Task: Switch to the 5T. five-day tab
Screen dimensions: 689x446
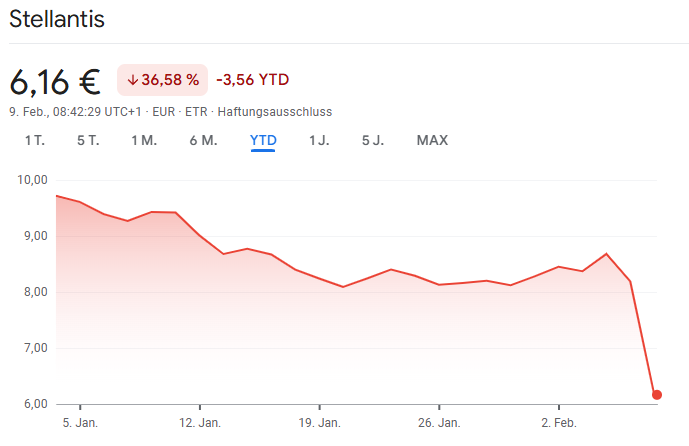Action: point(88,140)
